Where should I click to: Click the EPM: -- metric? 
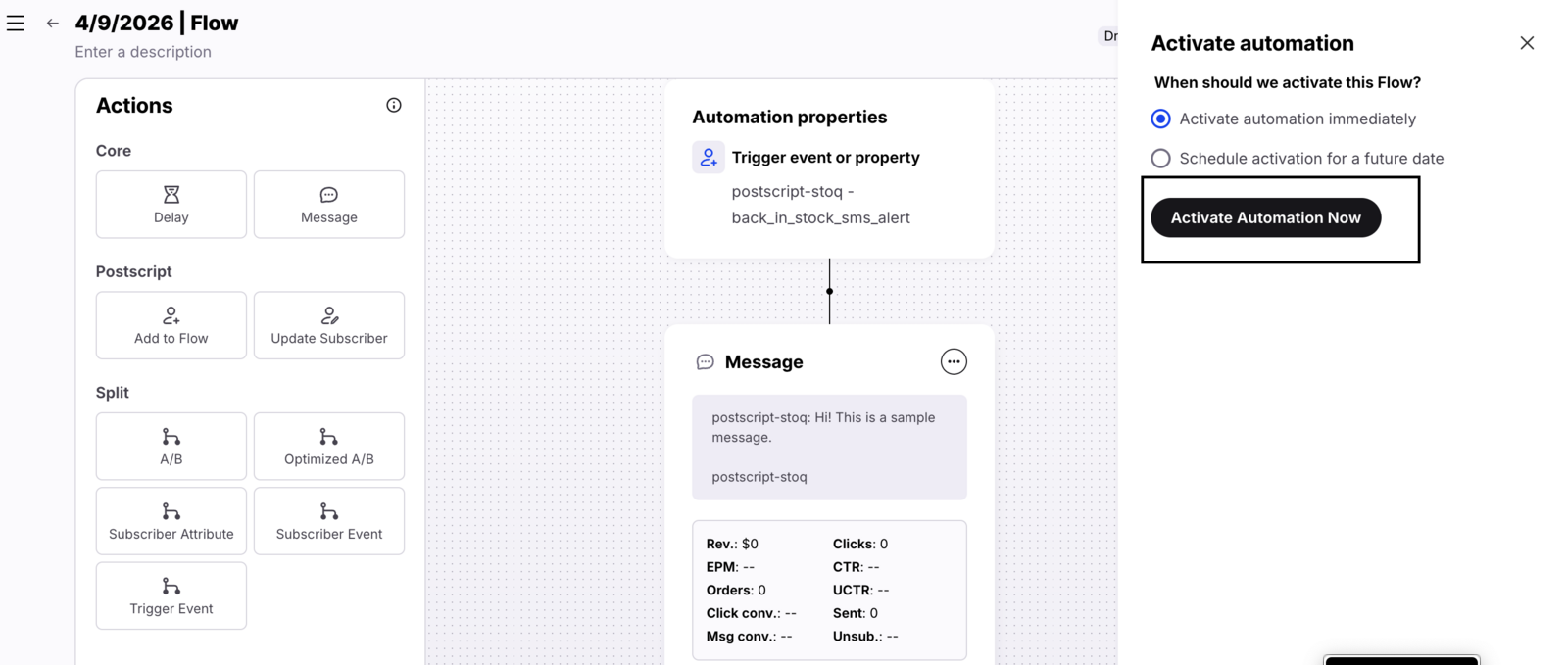click(730, 567)
